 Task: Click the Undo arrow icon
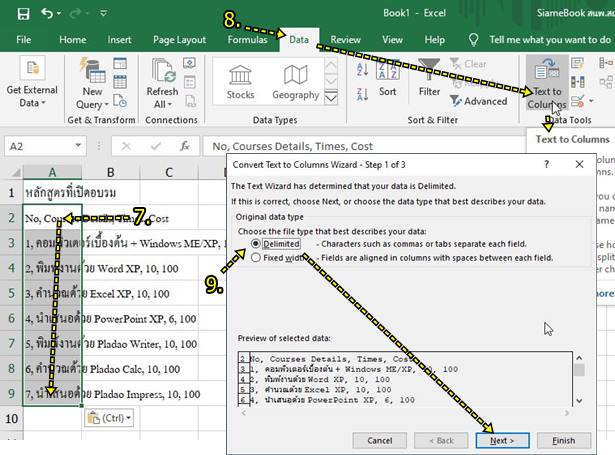[47, 13]
